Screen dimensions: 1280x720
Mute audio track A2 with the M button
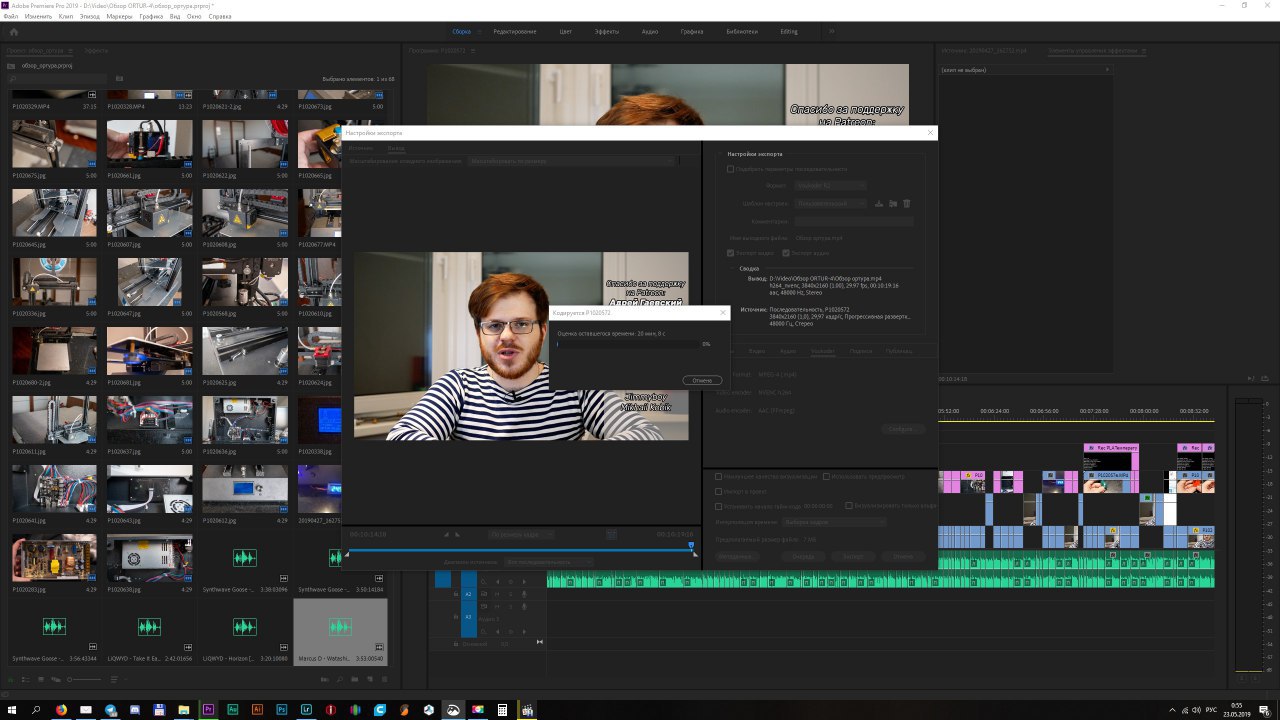(498, 594)
